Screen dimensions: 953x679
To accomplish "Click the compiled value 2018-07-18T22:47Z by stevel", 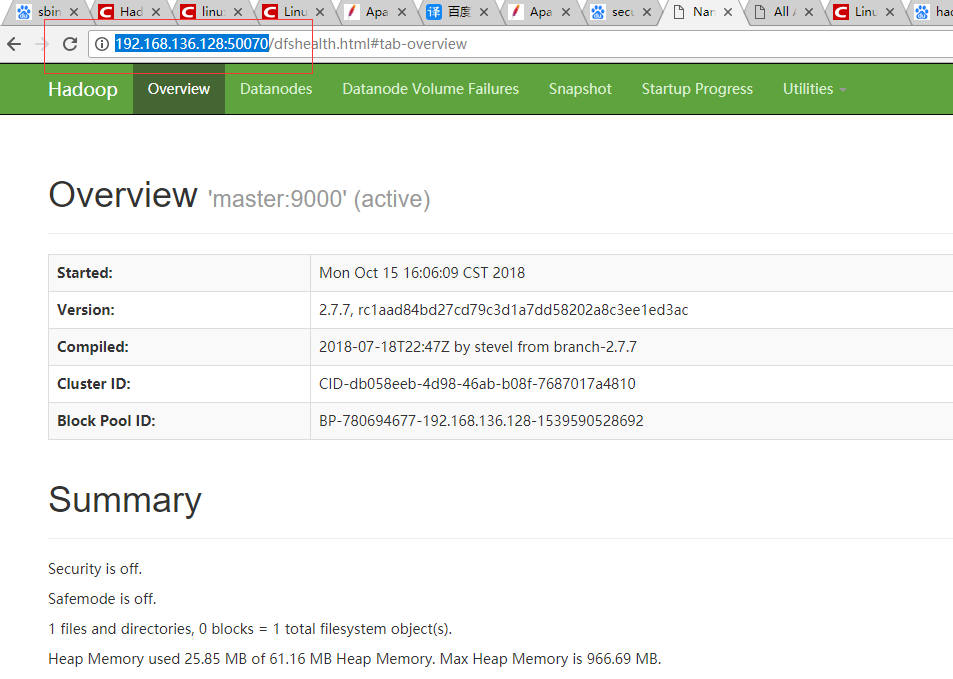I will pyautogui.click(x=478, y=347).
